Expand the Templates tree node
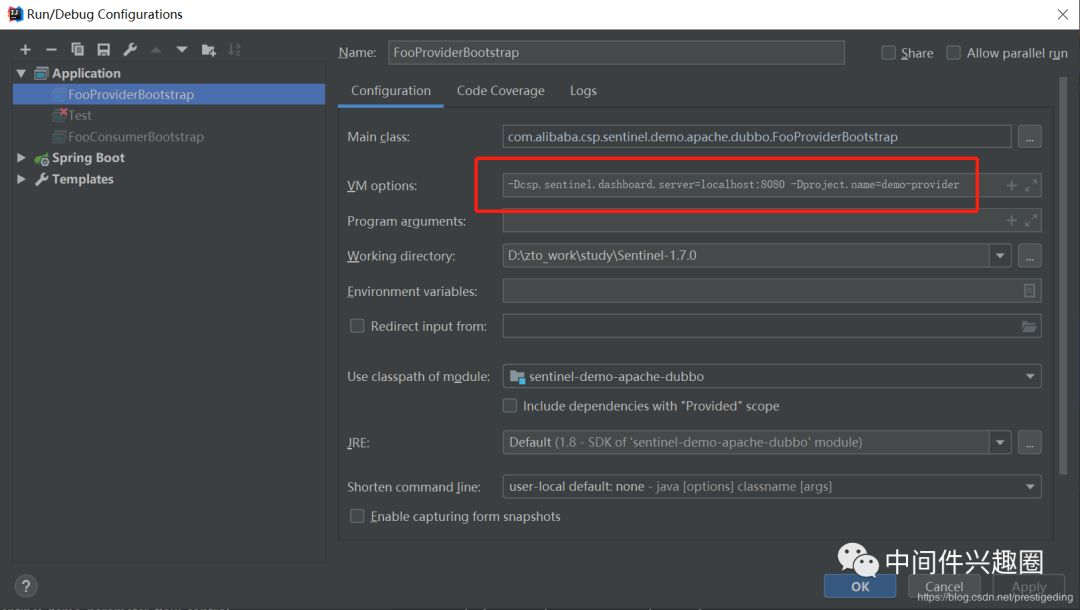Image resolution: width=1080 pixels, height=610 pixels. point(21,179)
